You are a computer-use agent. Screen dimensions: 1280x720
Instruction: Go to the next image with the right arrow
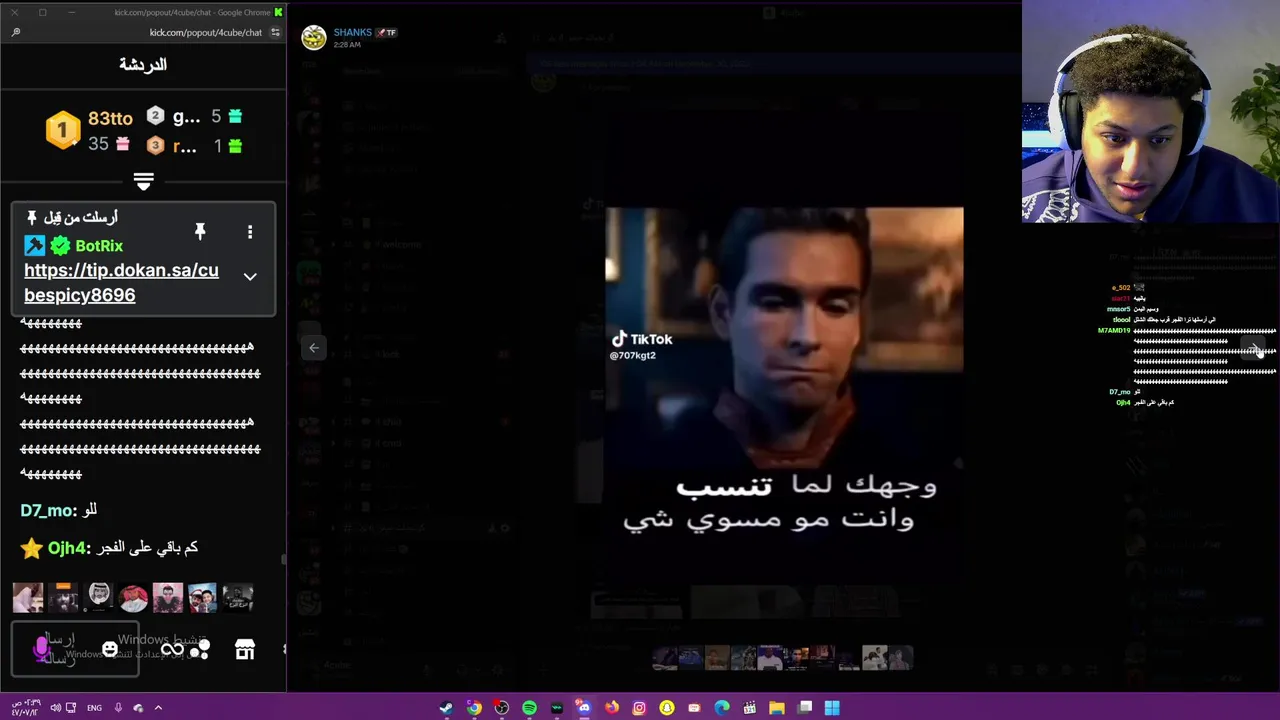tap(1255, 348)
